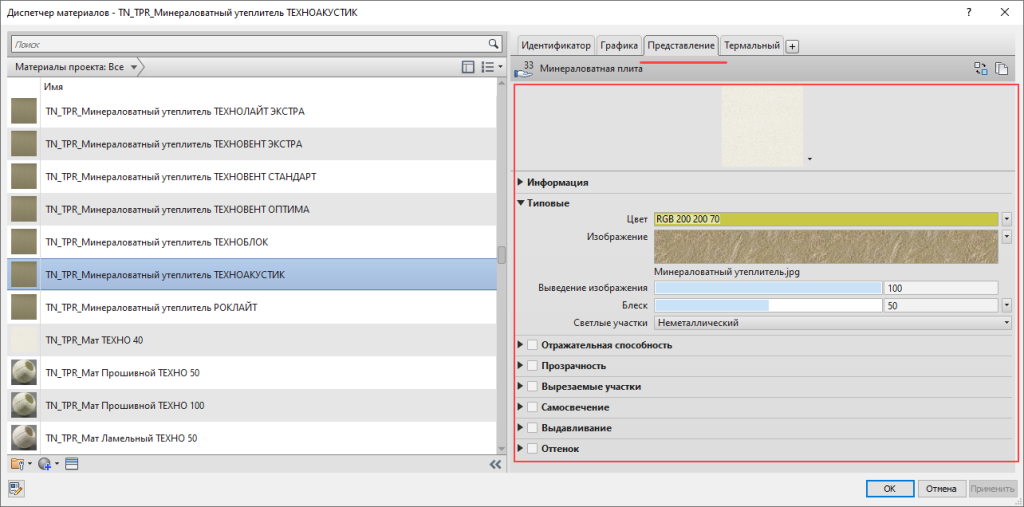Click the Минераловатный утеплитель.jpg file name
This screenshot has width=1024, height=507.
[x=727, y=273]
